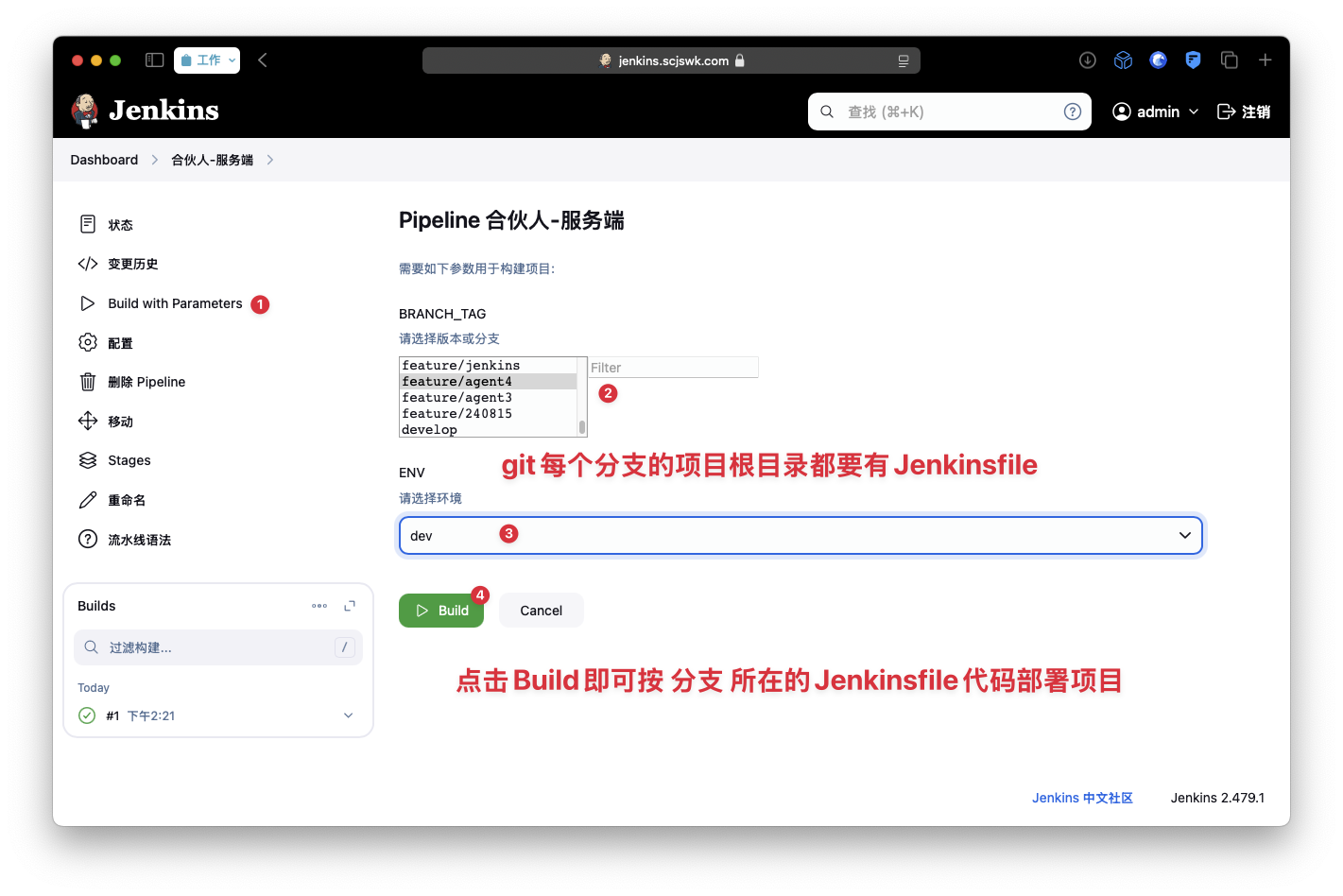Click the Cancel button
Screen dimensions: 1343x896
point(542,611)
